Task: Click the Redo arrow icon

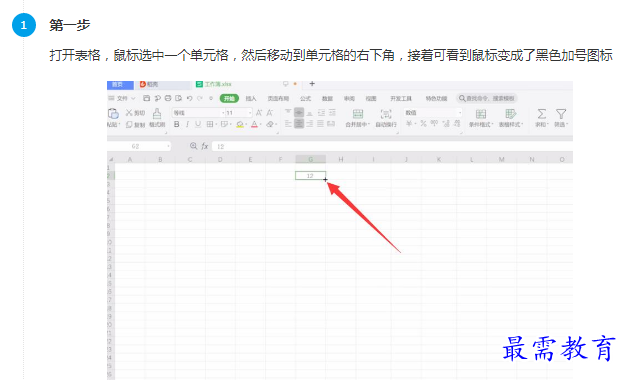Action: coord(200,98)
